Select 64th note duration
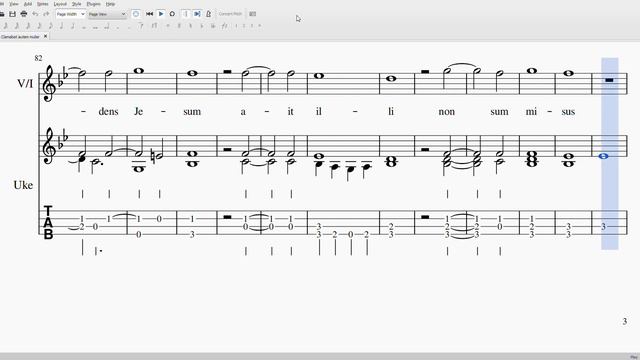The height and width of the screenshot is (360, 640). [17, 26]
